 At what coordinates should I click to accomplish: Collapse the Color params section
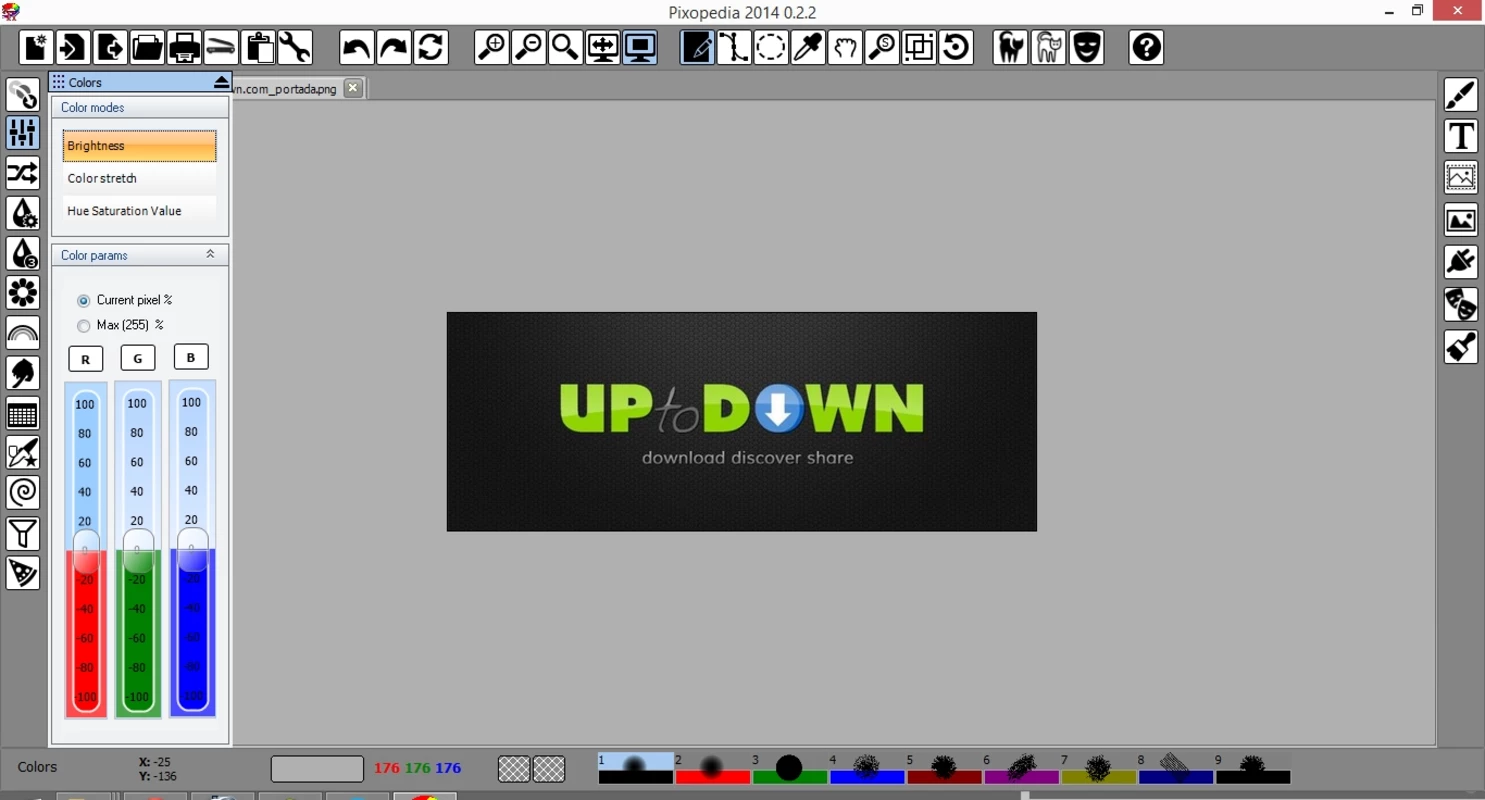[210, 255]
